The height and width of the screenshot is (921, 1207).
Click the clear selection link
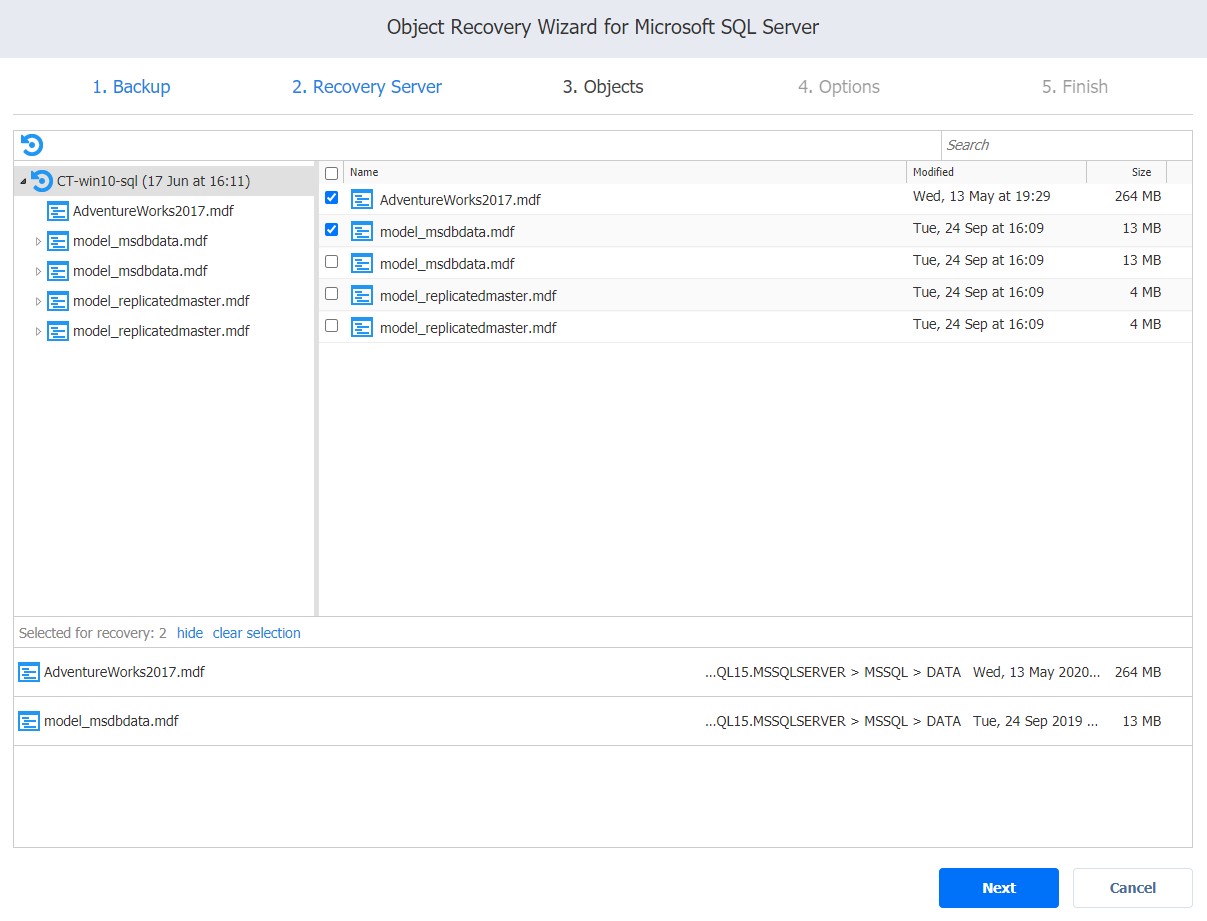[256, 633]
